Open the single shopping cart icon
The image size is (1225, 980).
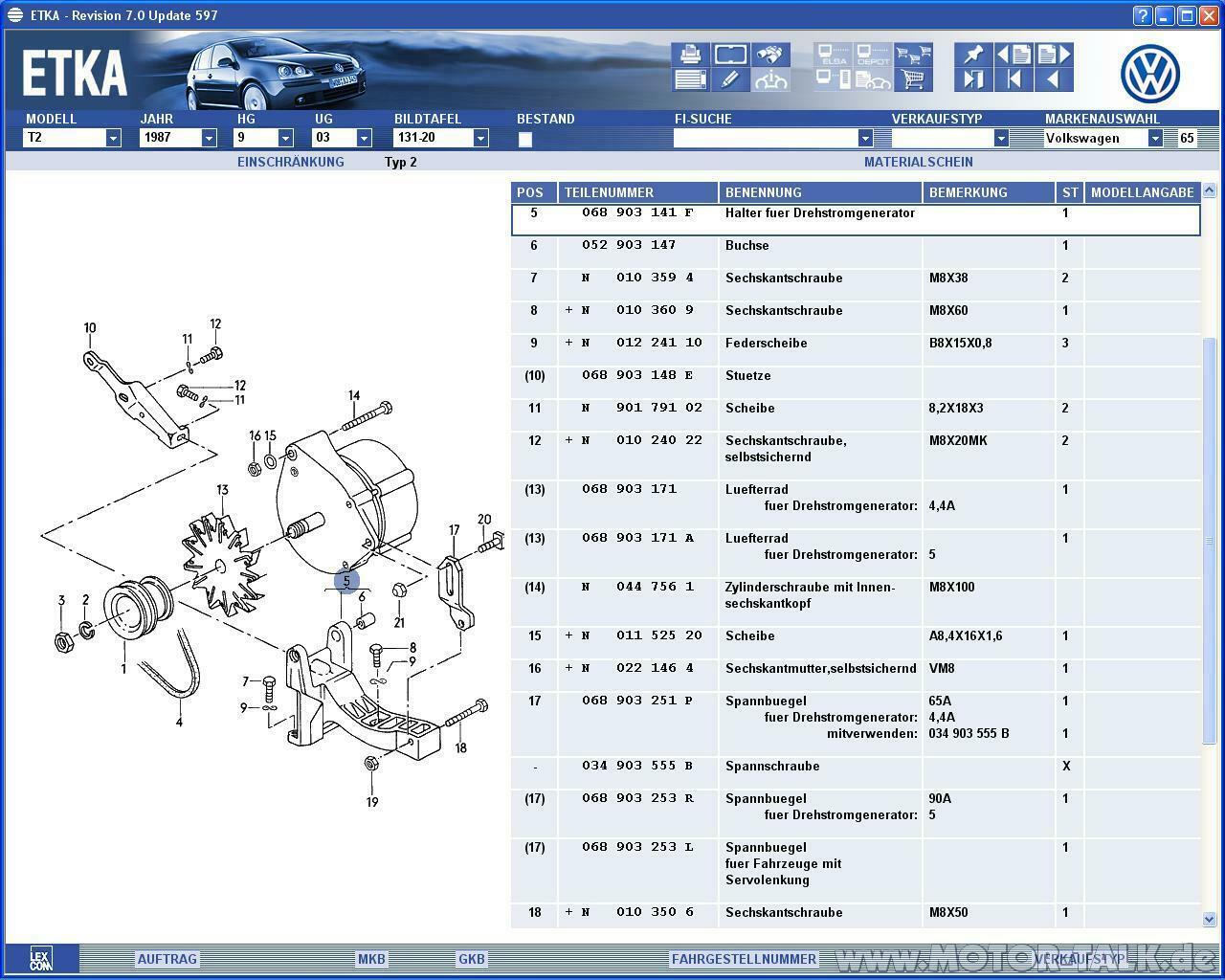tap(913, 79)
